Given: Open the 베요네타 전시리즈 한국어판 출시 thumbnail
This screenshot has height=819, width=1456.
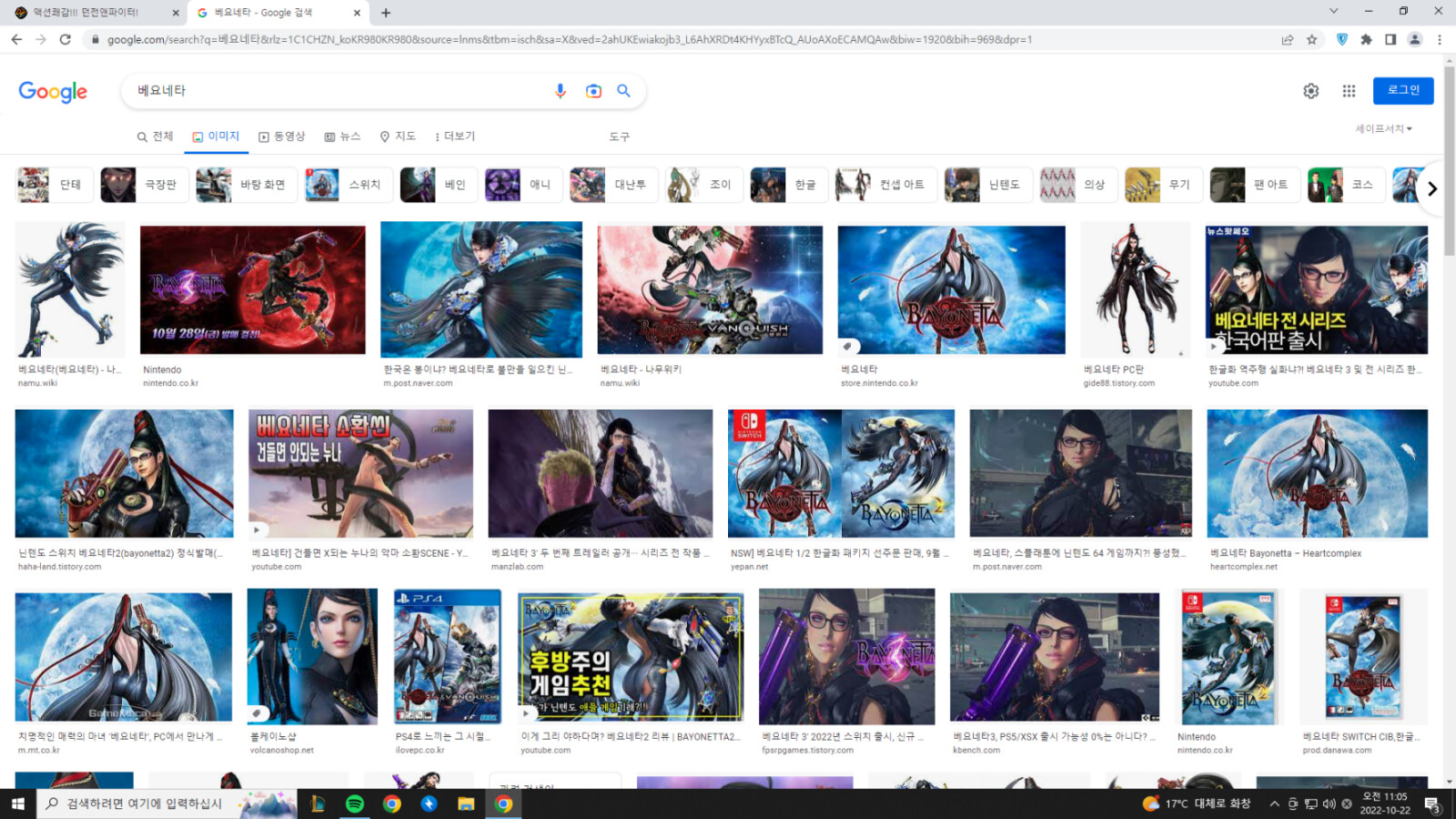Looking at the screenshot, I should tap(1316, 290).
